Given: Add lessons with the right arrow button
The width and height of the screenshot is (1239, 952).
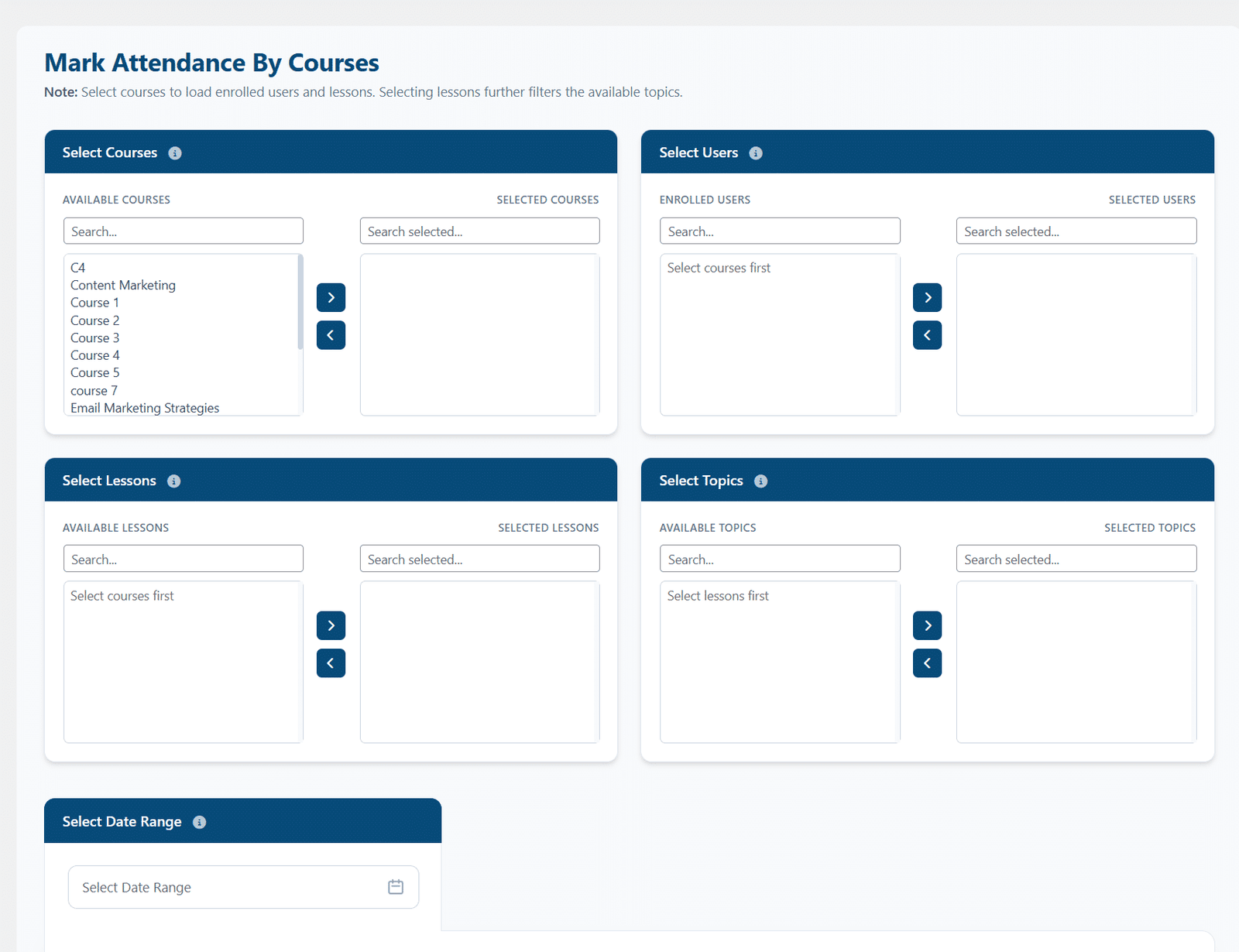Looking at the screenshot, I should (x=331, y=625).
